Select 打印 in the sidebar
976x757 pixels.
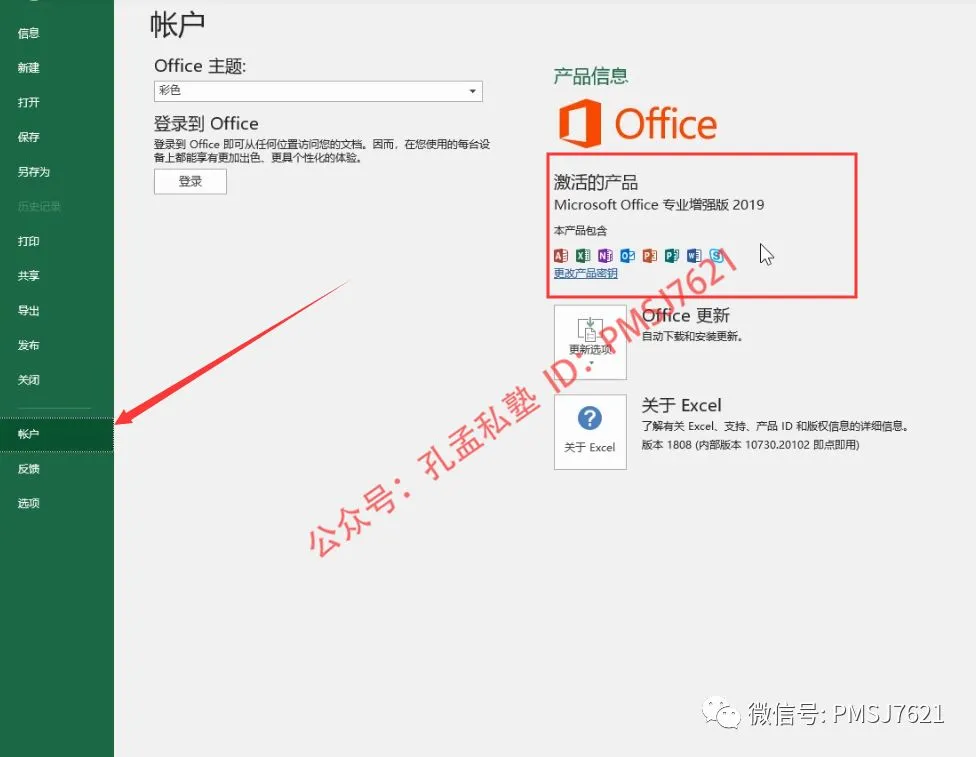(29, 241)
